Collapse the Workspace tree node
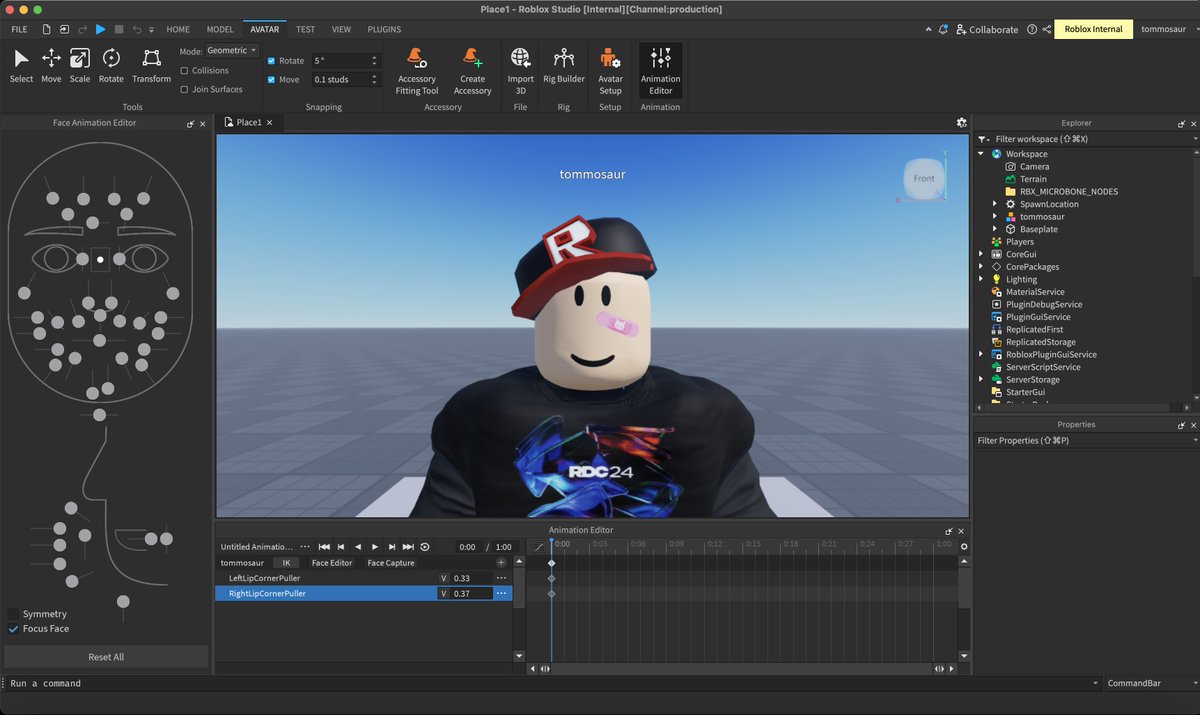The image size is (1200, 715). tap(982, 154)
